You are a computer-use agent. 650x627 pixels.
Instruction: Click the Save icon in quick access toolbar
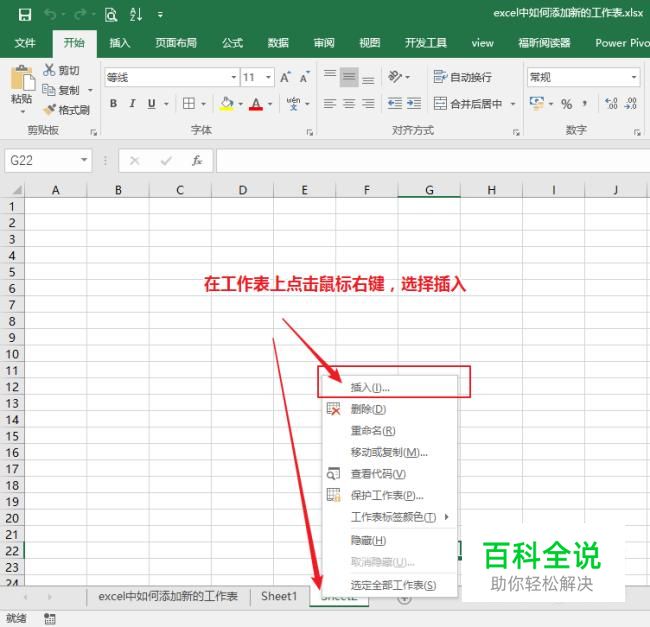click(x=25, y=15)
